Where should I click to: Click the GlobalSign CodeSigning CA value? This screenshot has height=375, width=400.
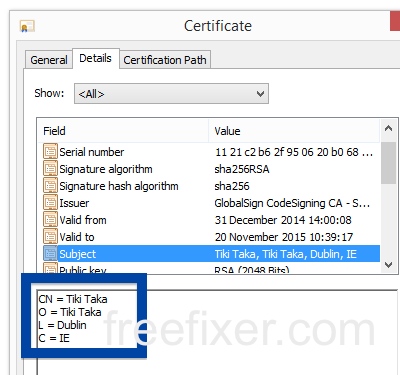(x=292, y=203)
